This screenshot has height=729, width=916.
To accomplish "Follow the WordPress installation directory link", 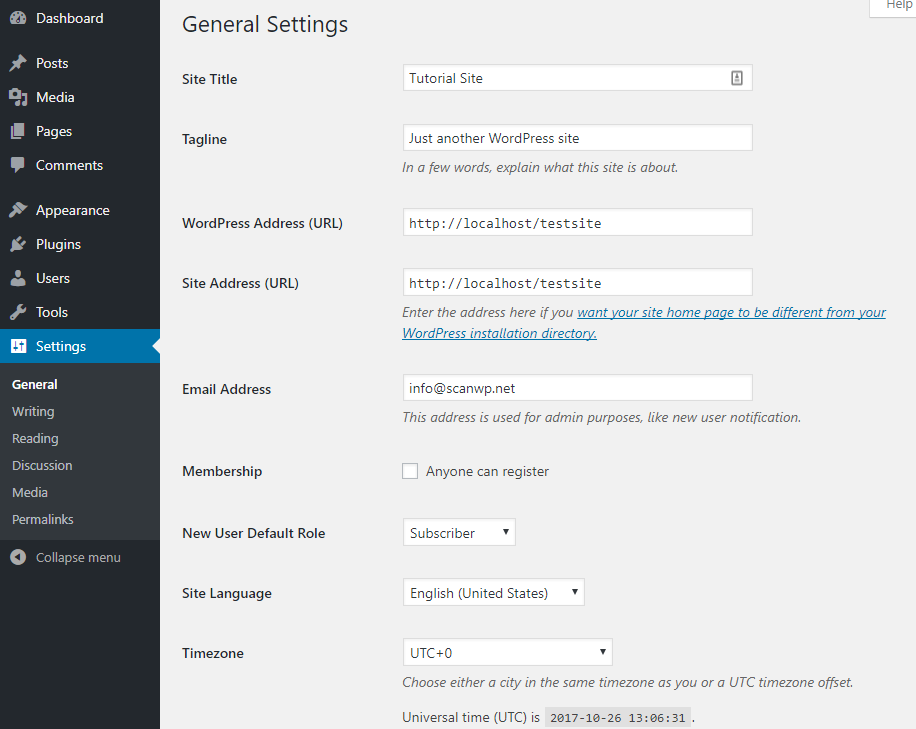I will [x=499, y=333].
